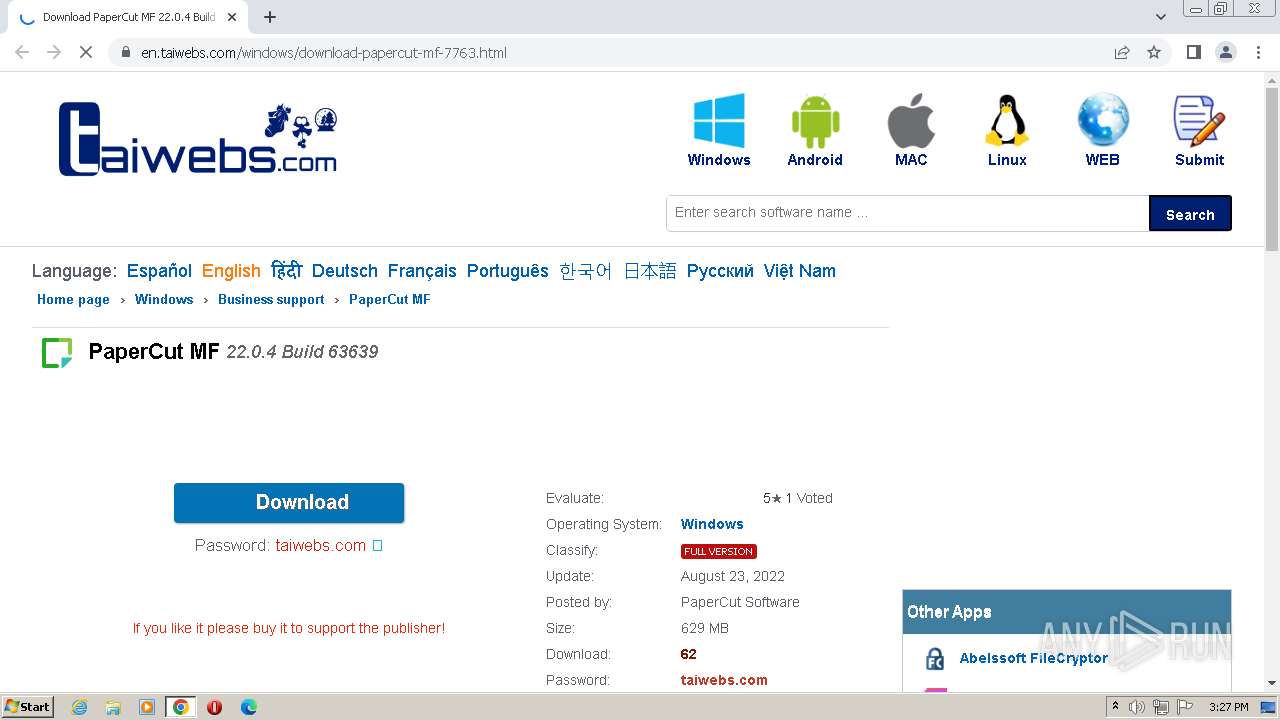Open tab search dropdown arrow

tap(1161, 17)
